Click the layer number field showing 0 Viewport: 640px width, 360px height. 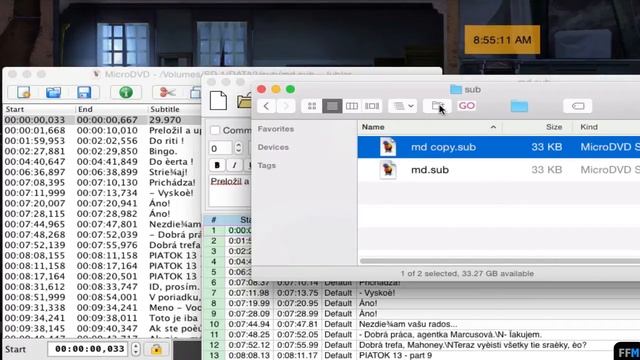(220, 148)
